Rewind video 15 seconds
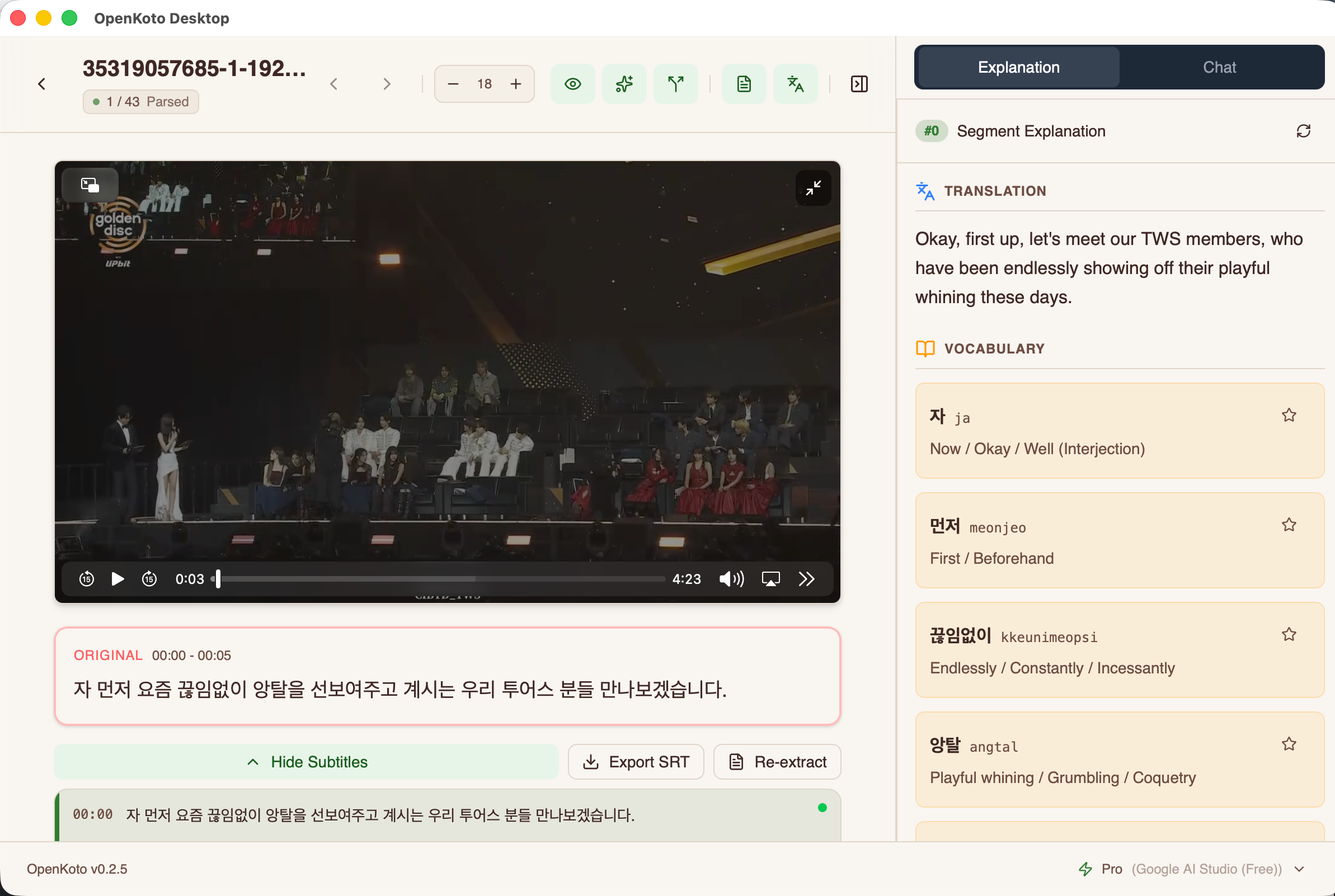This screenshot has width=1335, height=896. (86, 579)
